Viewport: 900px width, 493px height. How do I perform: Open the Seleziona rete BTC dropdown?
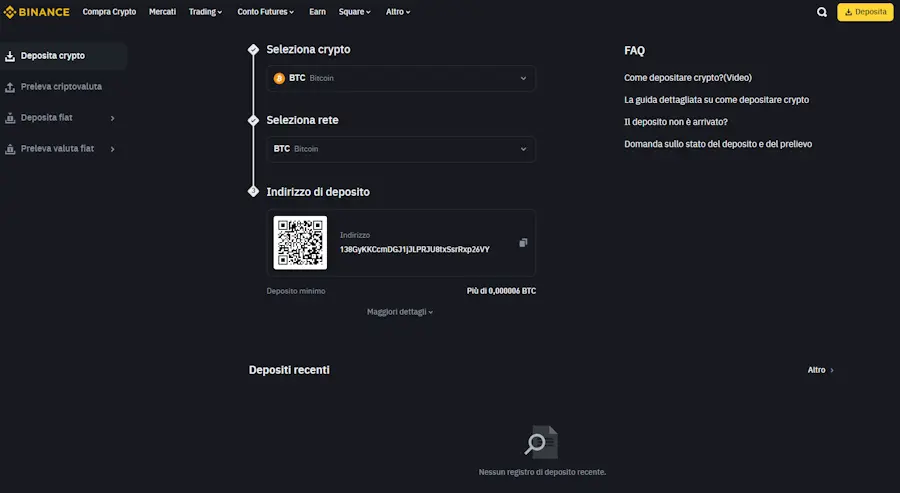pyautogui.click(x=401, y=149)
